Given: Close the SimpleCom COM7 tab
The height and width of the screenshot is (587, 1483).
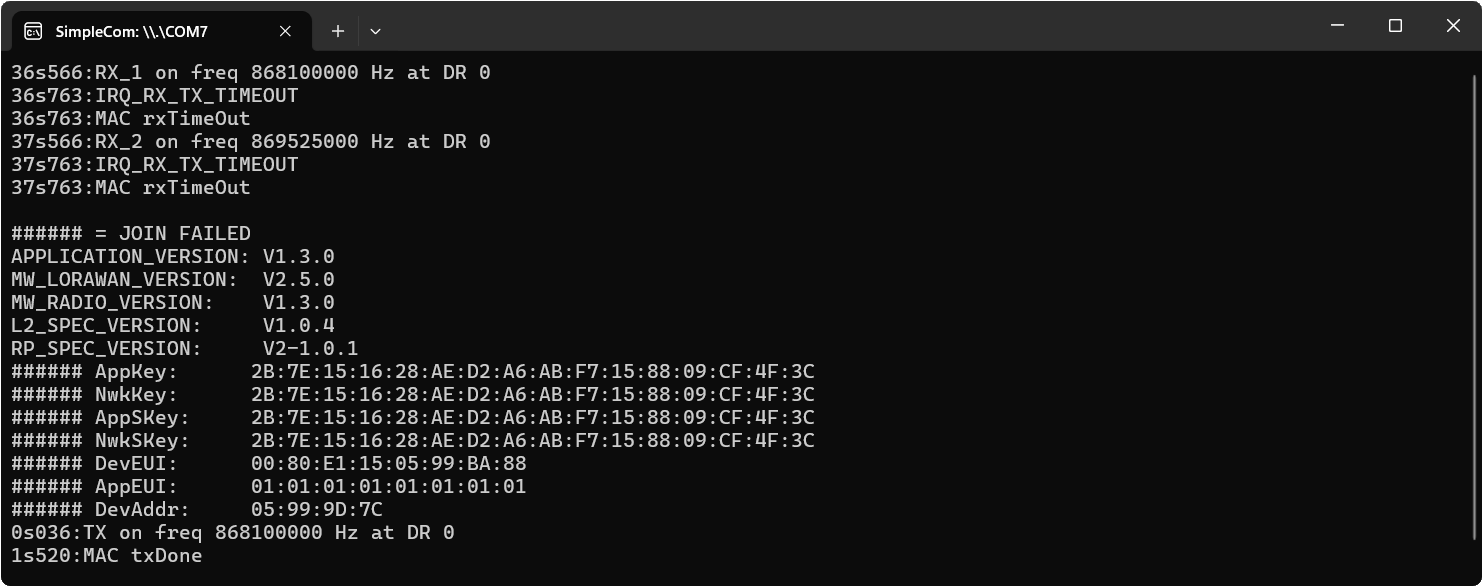Looking at the screenshot, I should (285, 31).
